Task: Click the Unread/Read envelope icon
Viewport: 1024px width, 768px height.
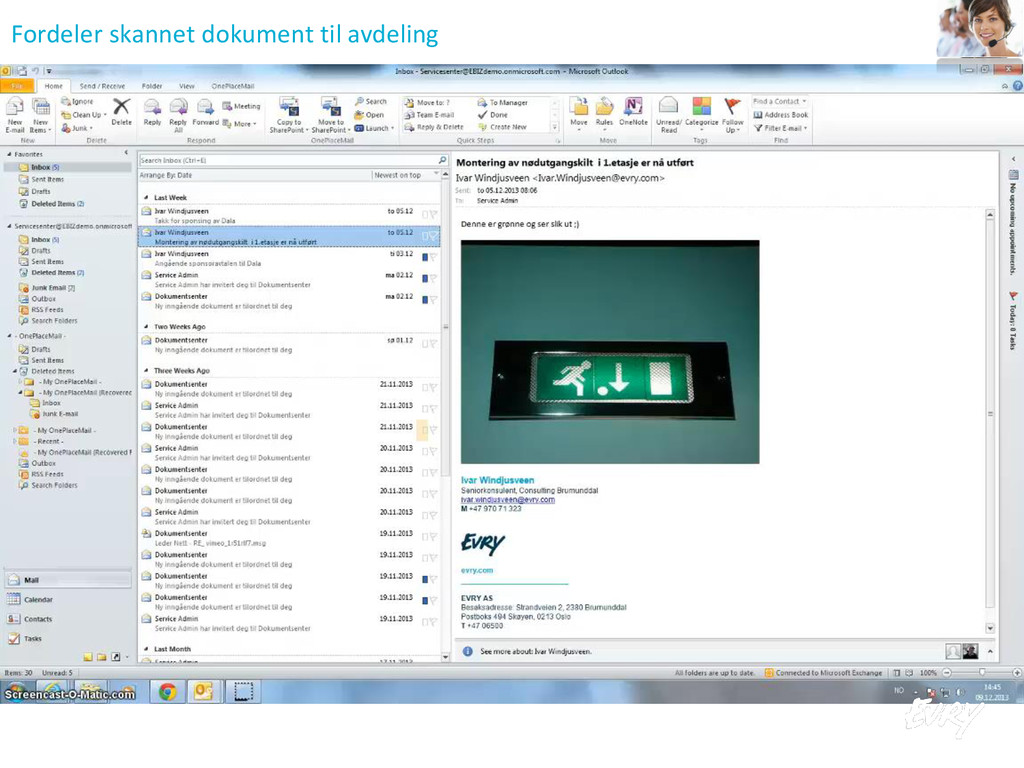Action: coord(668,106)
